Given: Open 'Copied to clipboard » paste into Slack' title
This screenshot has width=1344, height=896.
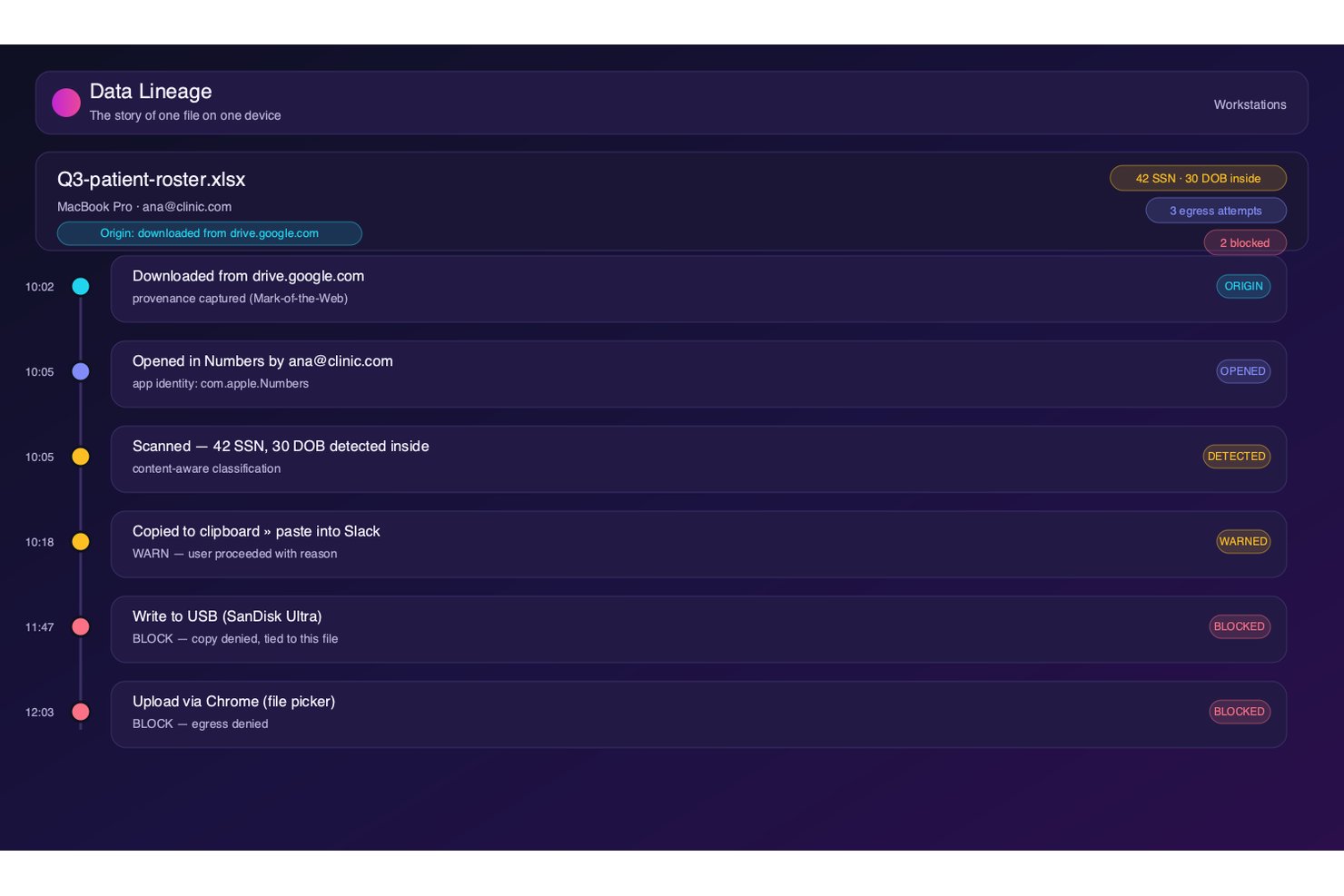Looking at the screenshot, I should click(x=256, y=532).
